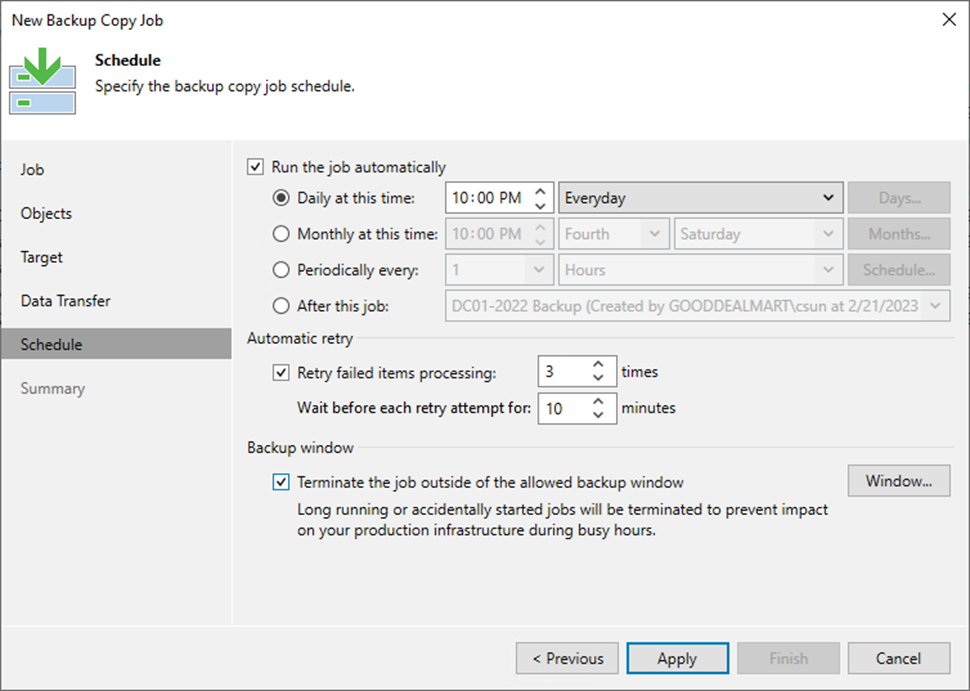This screenshot has width=970, height=691.
Task: Uncheck "Retry failed items processing"
Action: pos(279,371)
